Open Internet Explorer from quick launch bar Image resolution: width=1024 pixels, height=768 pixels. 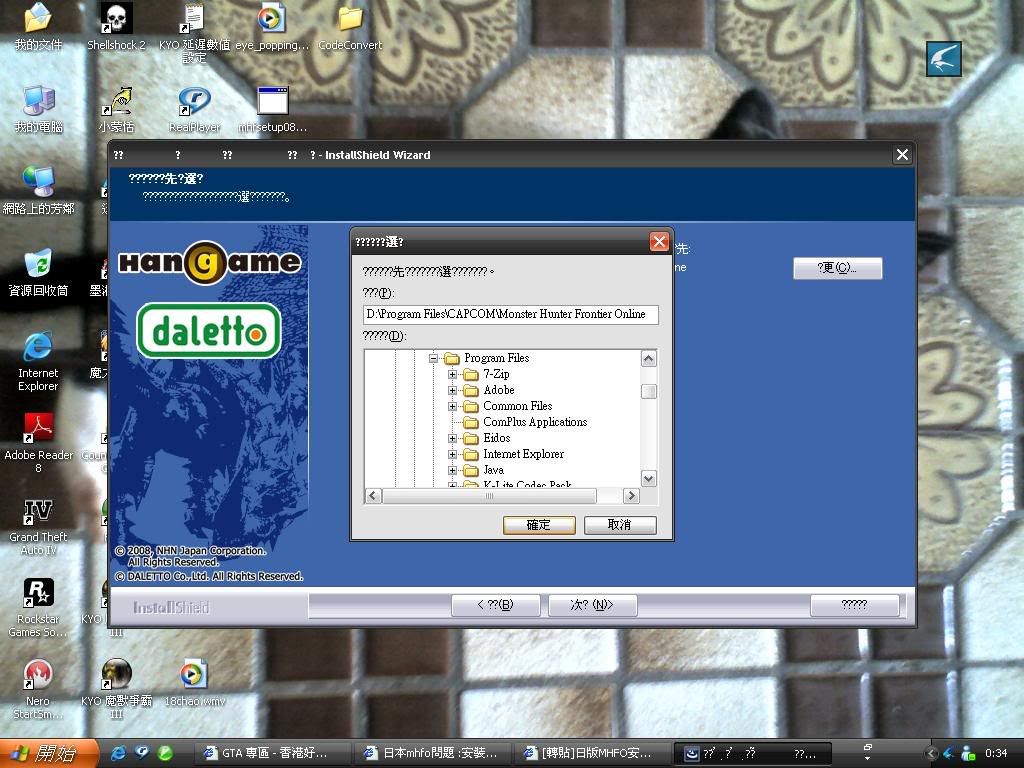pyautogui.click(x=118, y=753)
